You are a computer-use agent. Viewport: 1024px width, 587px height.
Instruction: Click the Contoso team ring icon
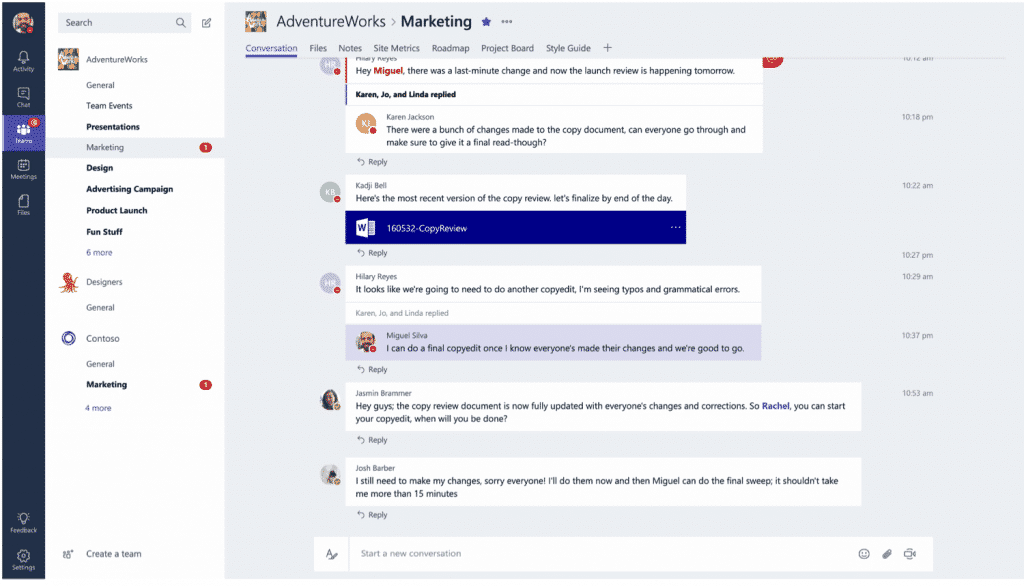click(69, 338)
